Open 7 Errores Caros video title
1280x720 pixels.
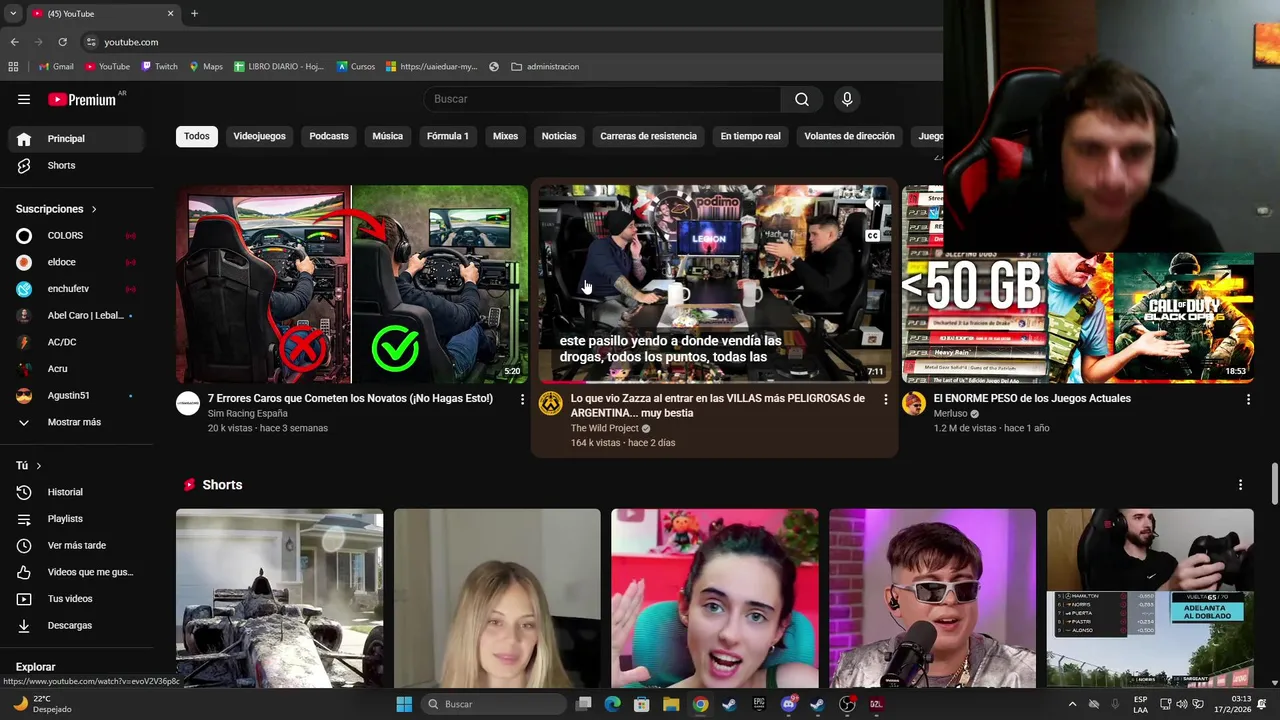tap(350, 398)
